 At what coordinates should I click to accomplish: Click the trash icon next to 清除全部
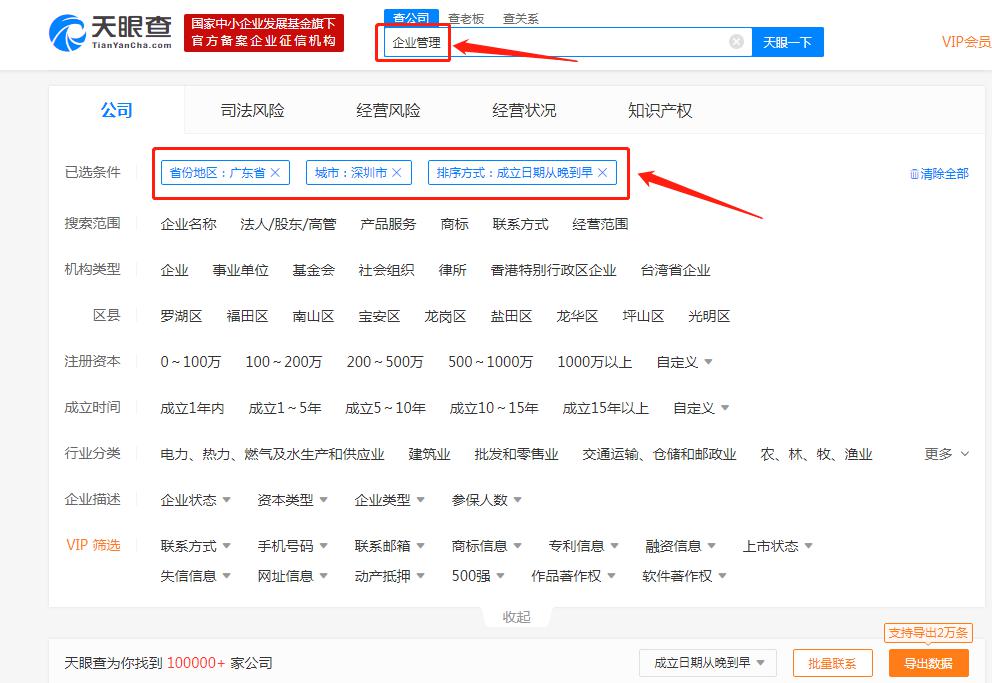[x=914, y=174]
